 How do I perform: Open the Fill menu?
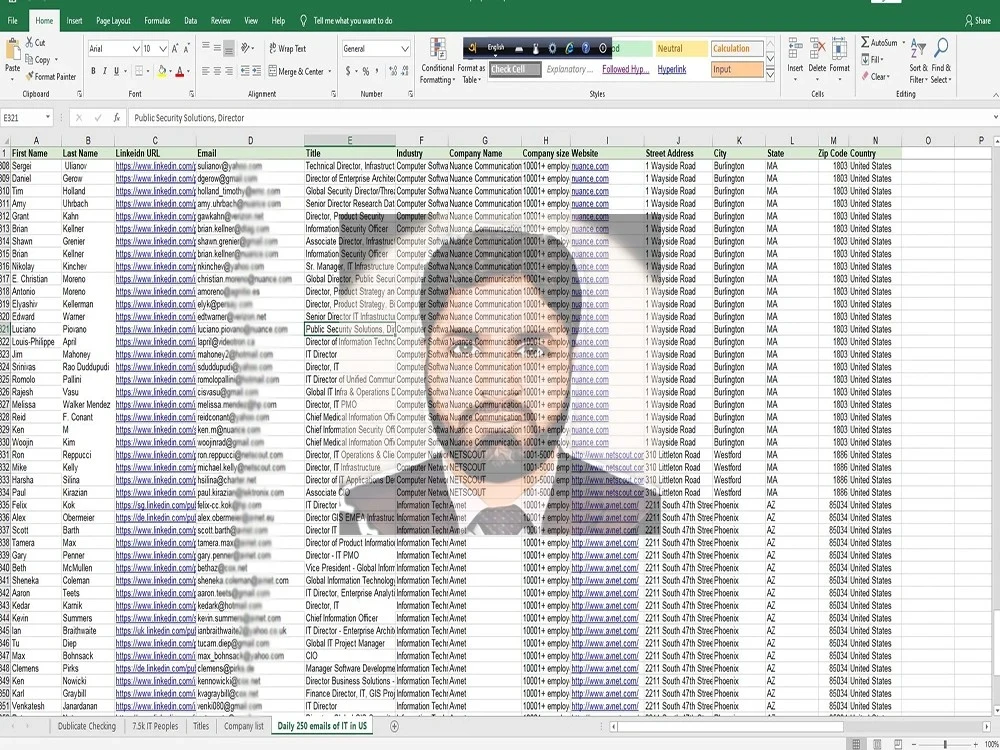tap(872, 59)
